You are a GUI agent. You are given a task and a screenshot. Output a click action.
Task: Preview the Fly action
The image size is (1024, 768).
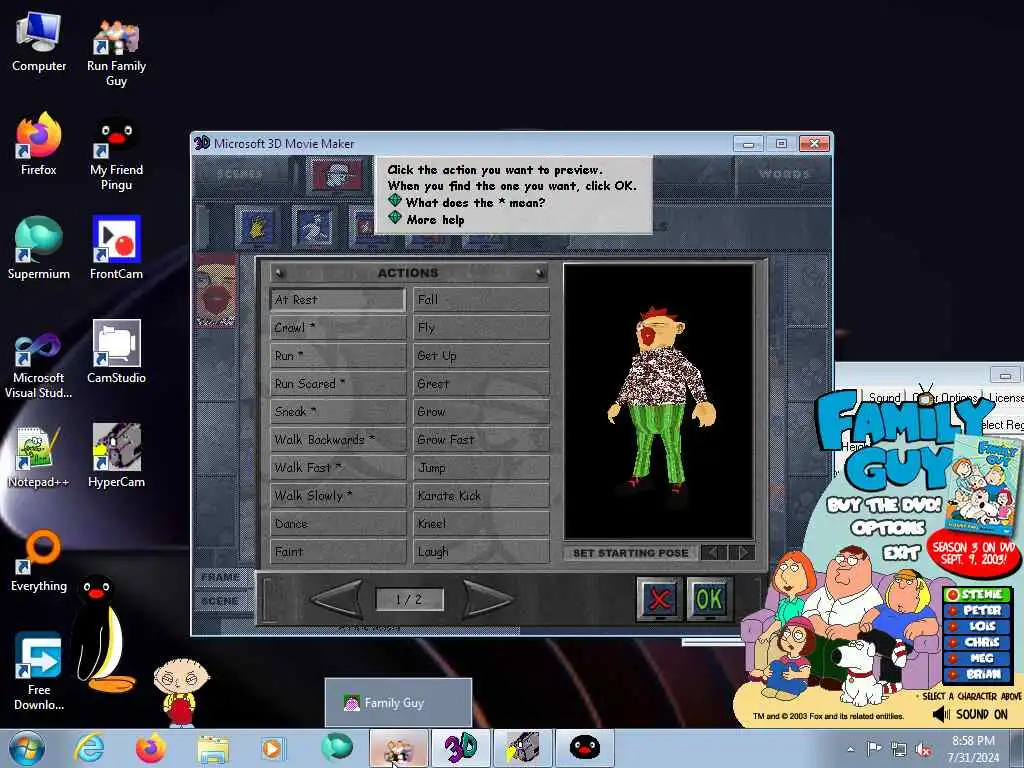point(481,328)
